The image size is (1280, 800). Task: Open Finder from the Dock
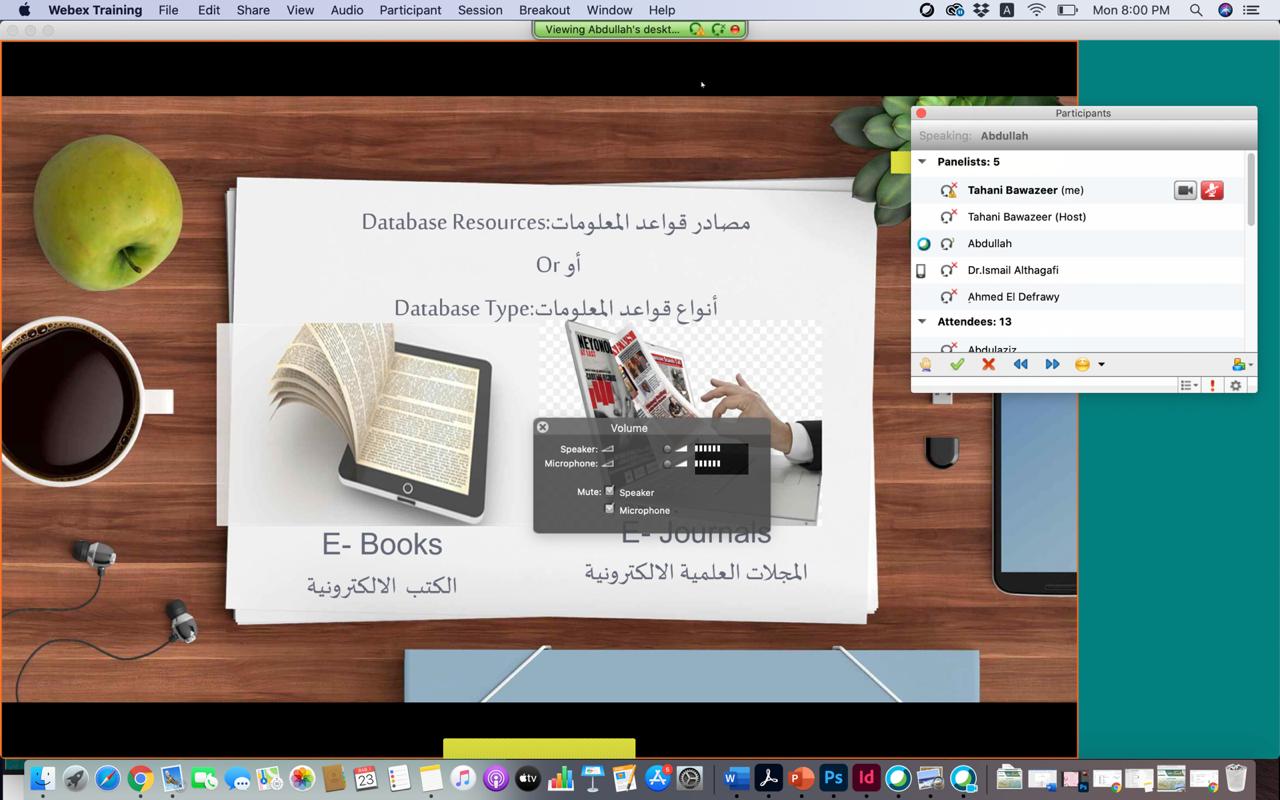tap(43, 778)
